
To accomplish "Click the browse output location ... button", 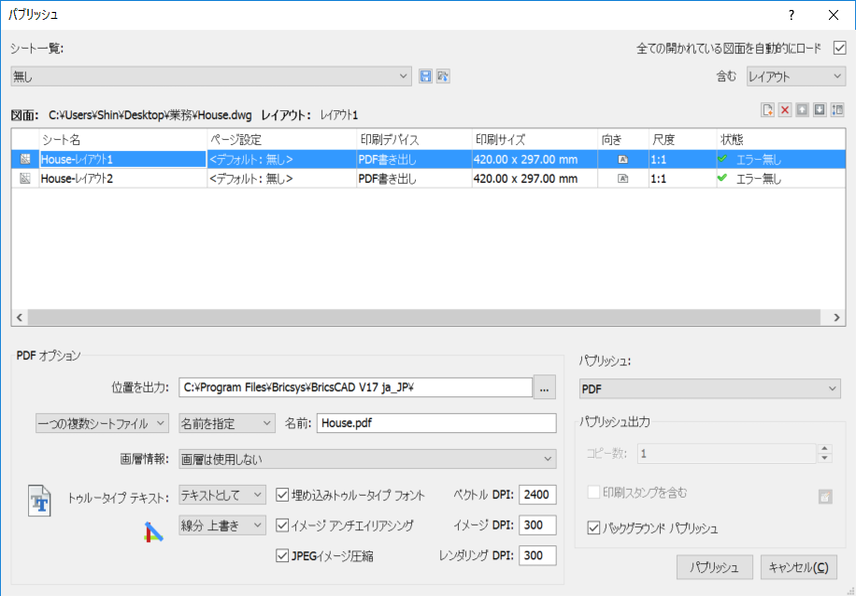I will point(544,388).
